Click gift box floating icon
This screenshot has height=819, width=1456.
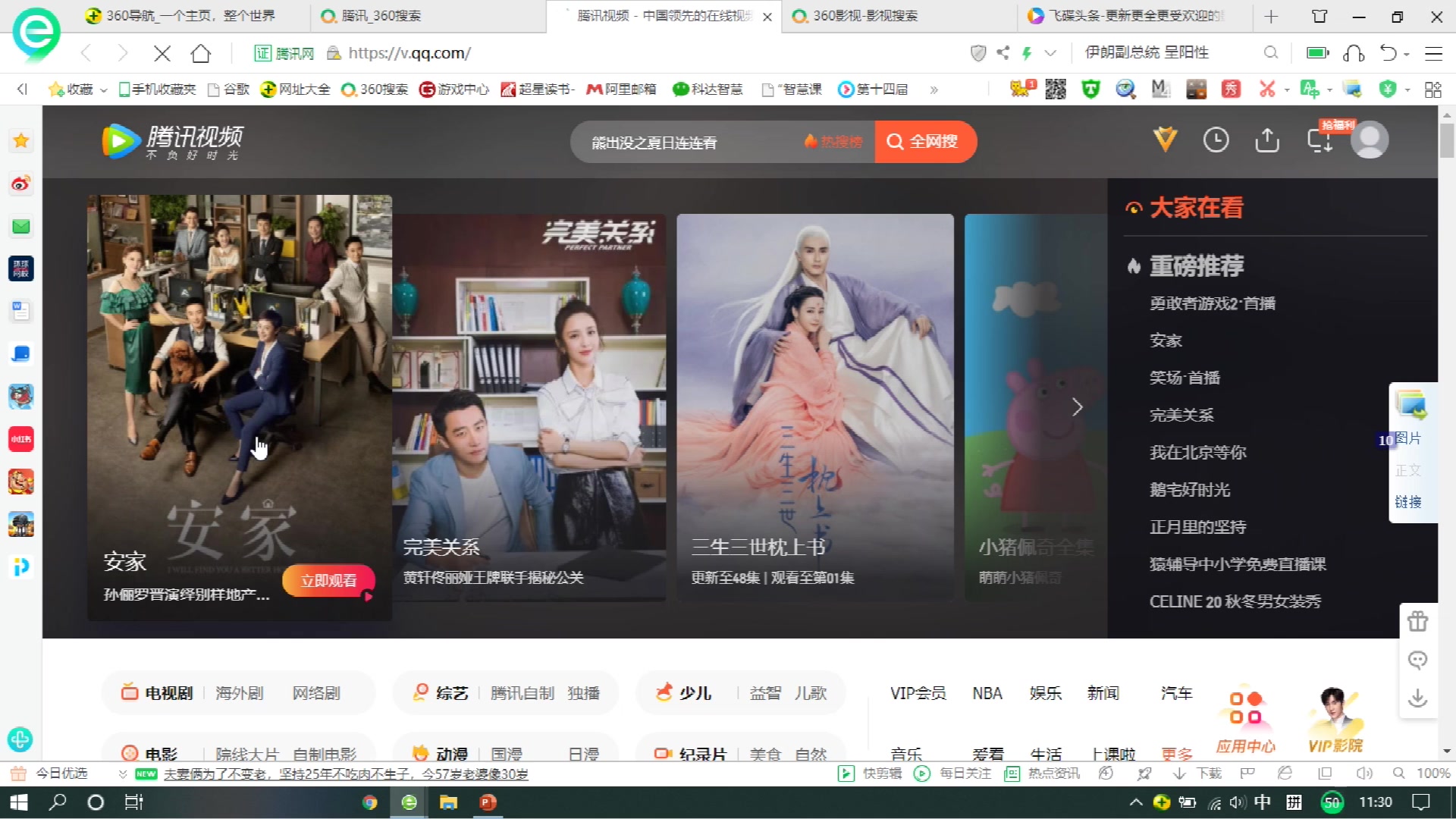[1417, 621]
